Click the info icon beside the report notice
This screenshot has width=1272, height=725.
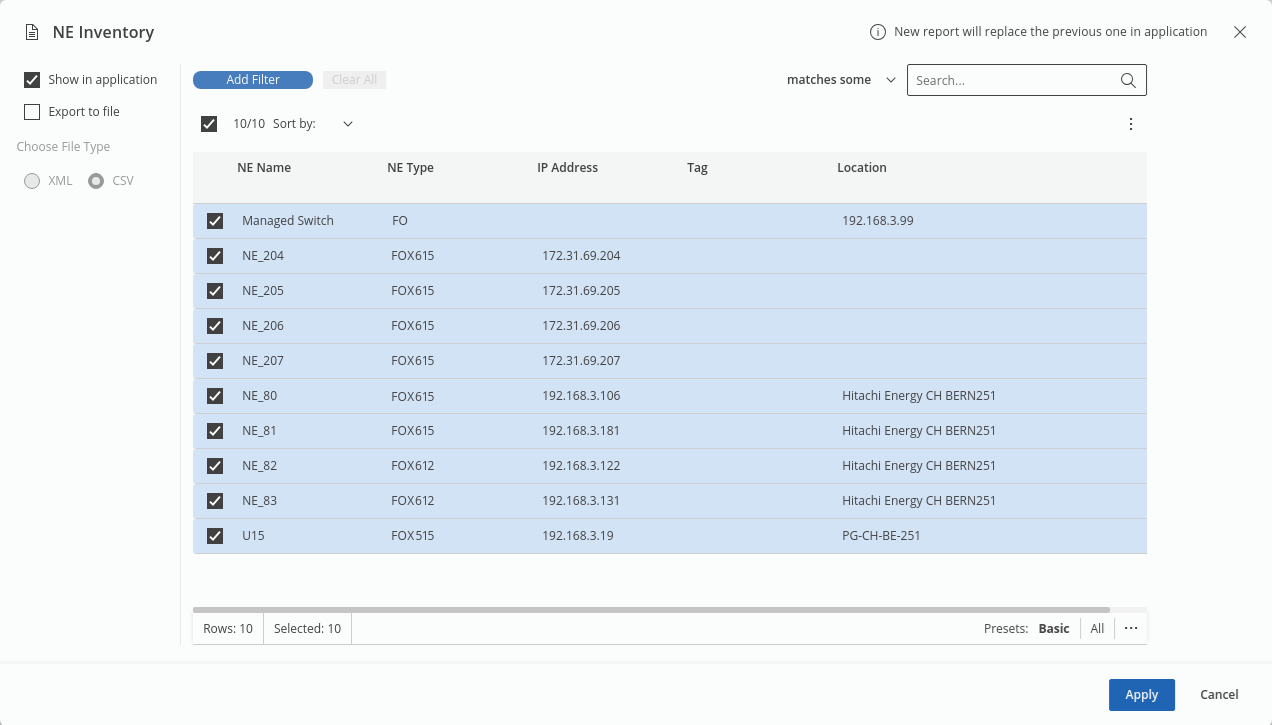(x=878, y=32)
